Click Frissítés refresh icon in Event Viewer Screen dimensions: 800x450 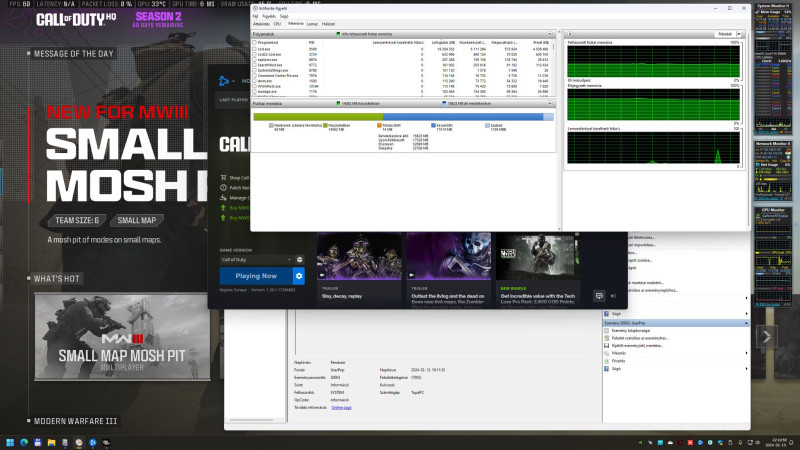[607, 361]
